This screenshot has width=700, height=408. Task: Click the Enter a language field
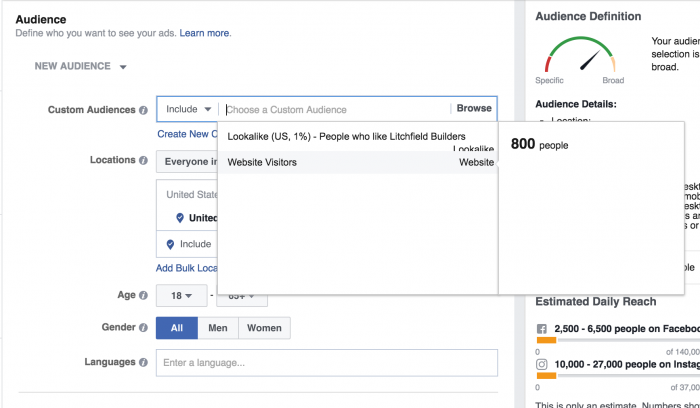pyautogui.click(x=326, y=362)
